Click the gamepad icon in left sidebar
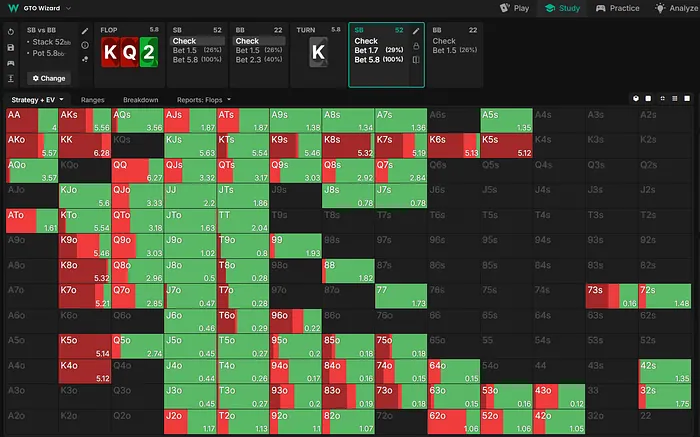 click(11, 61)
